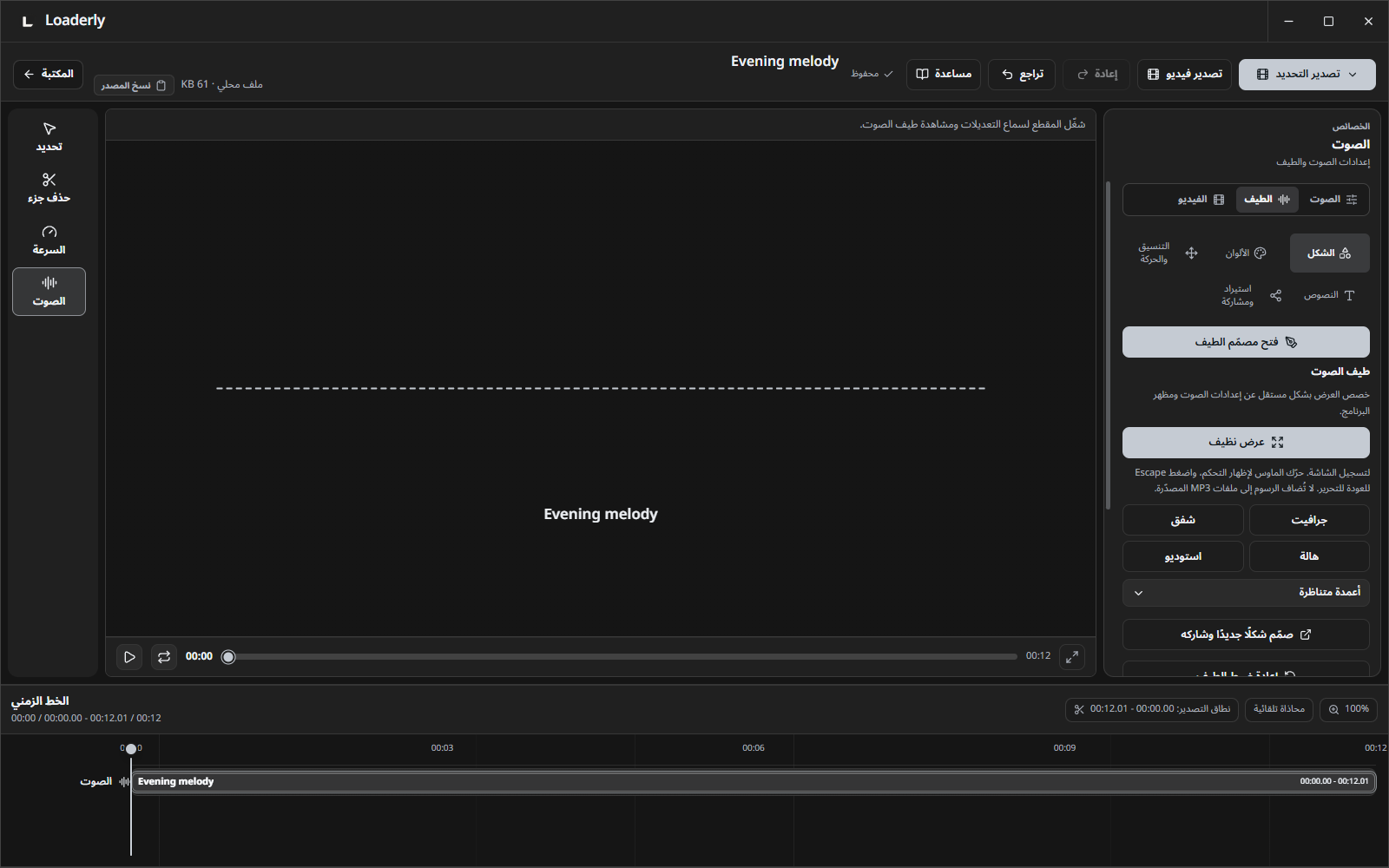The image size is (1389, 868).
Task: Click the preview seek slider handle
Action: pyautogui.click(x=228, y=657)
